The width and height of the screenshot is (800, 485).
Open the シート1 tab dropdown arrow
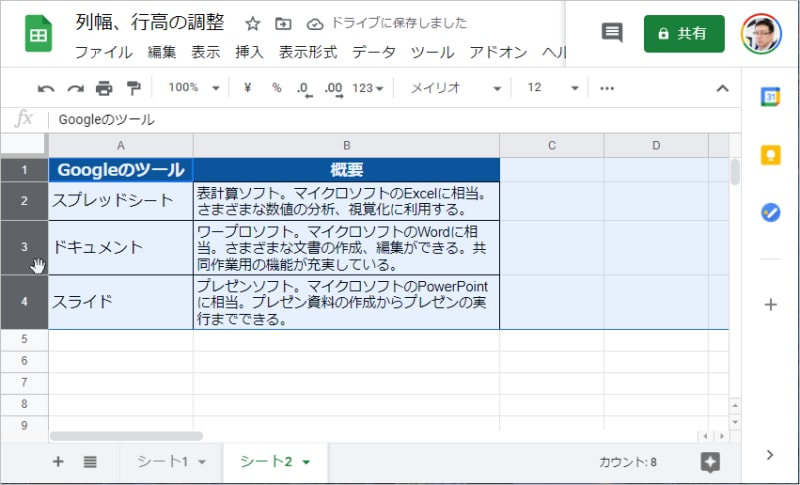click(202, 463)
